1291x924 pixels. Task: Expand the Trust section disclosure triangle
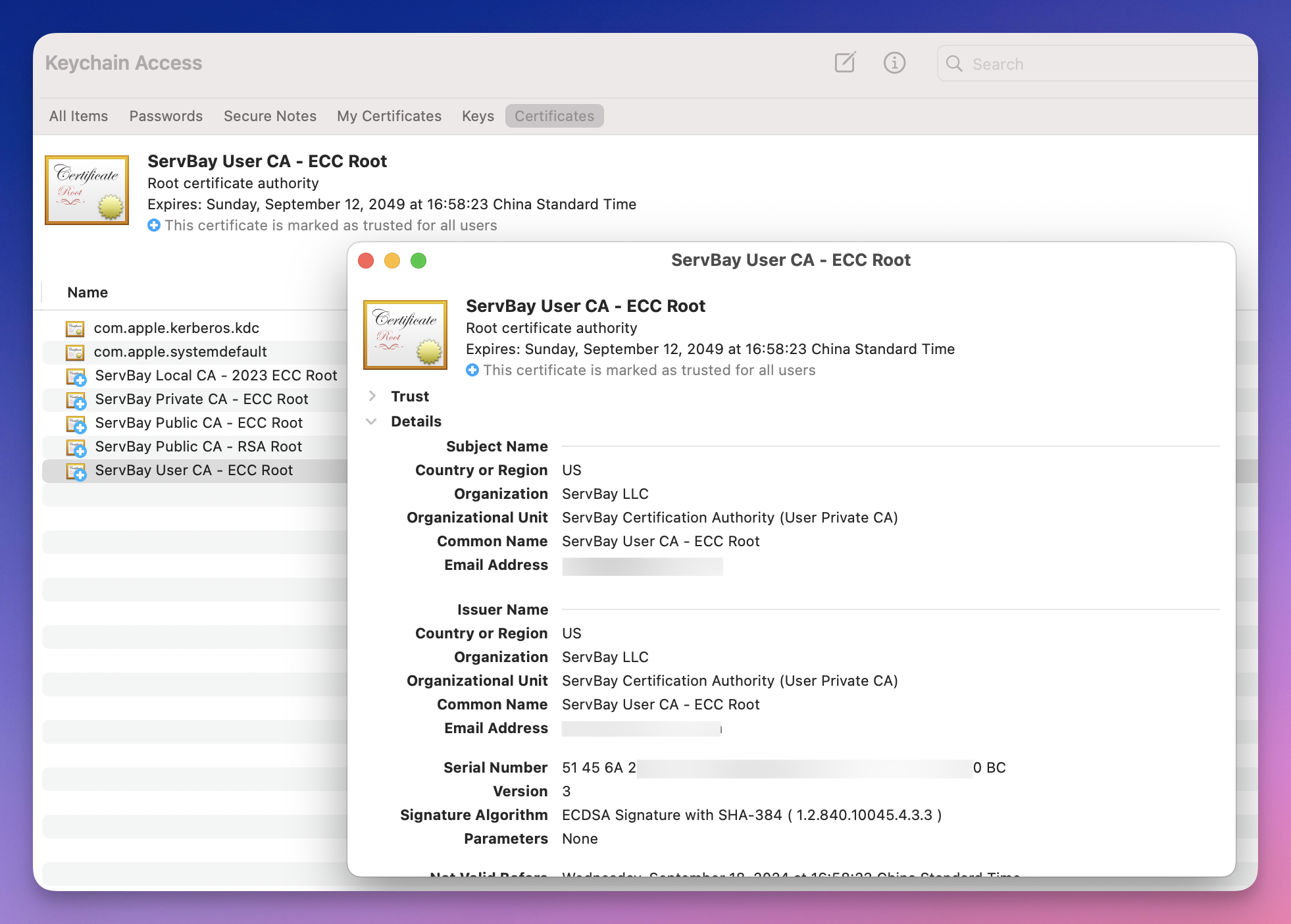pyautogui.click(x=372, y=397)
